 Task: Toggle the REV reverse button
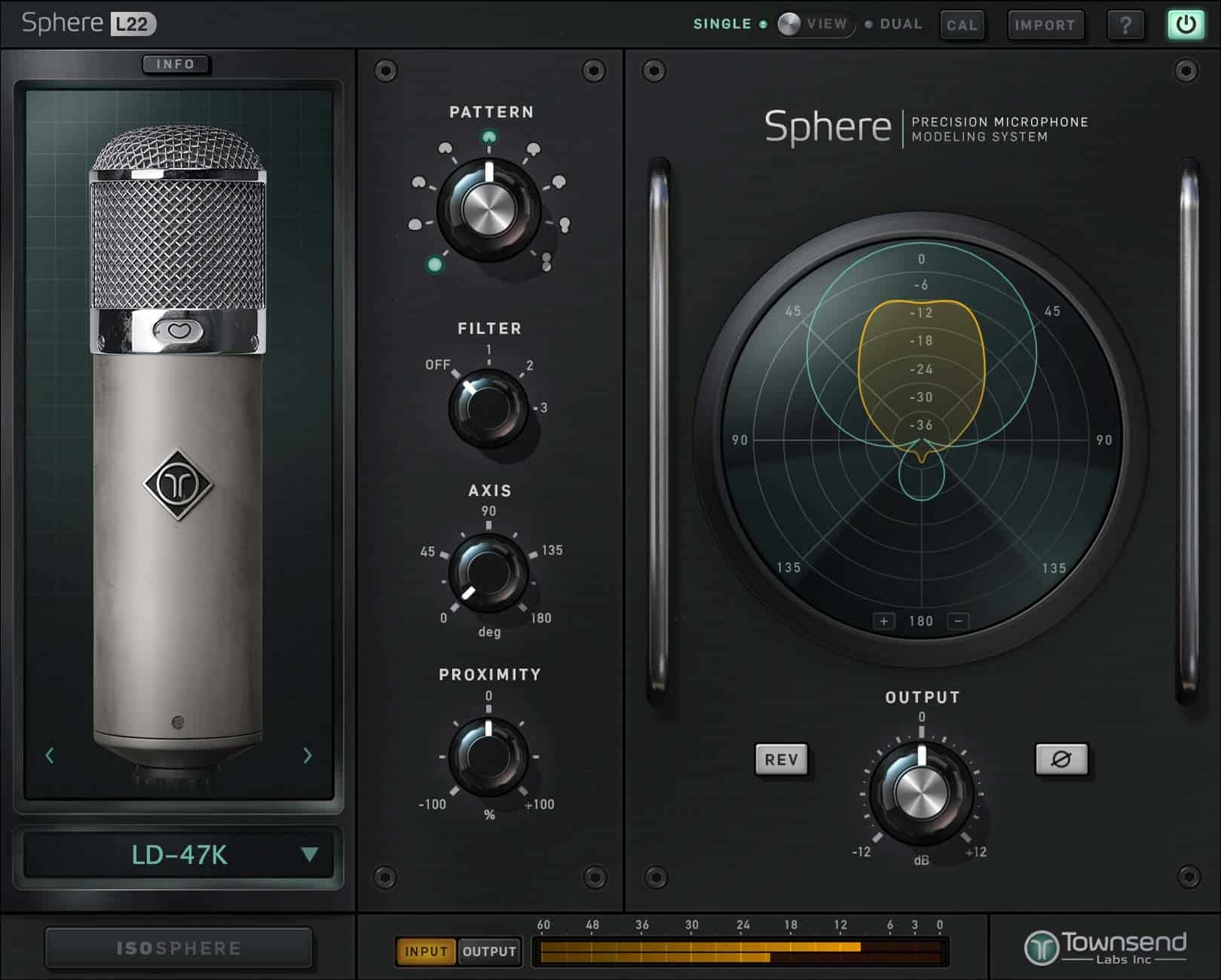point(782,759)
